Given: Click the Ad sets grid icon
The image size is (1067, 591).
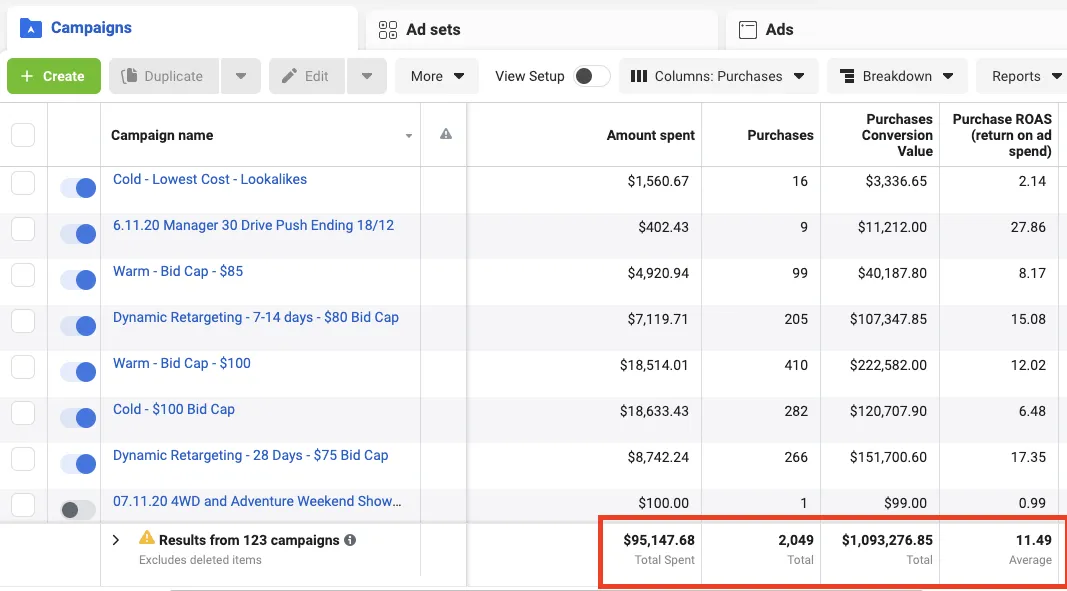Looking at the screenshot, I should click(387, 30).
